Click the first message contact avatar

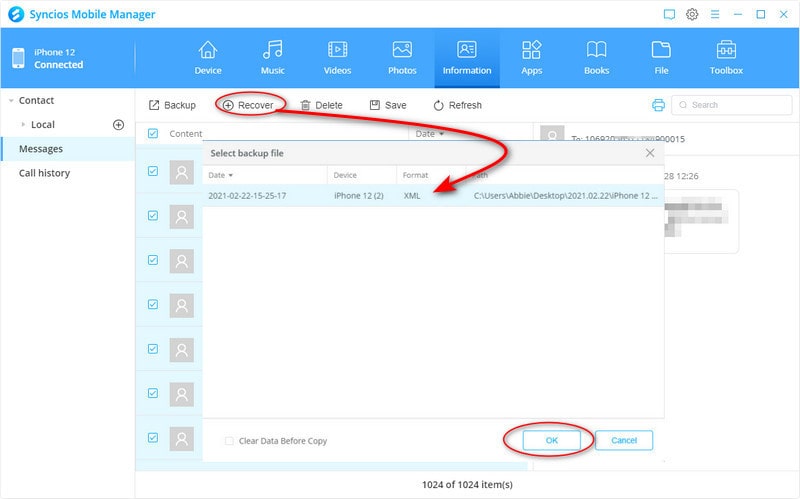[182, 172]
